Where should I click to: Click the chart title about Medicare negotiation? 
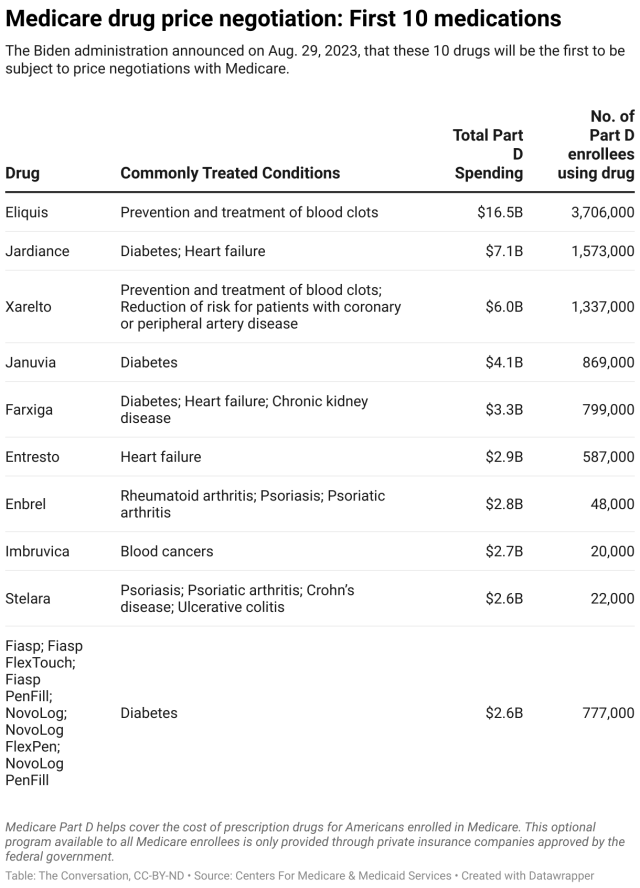point(283,19)
